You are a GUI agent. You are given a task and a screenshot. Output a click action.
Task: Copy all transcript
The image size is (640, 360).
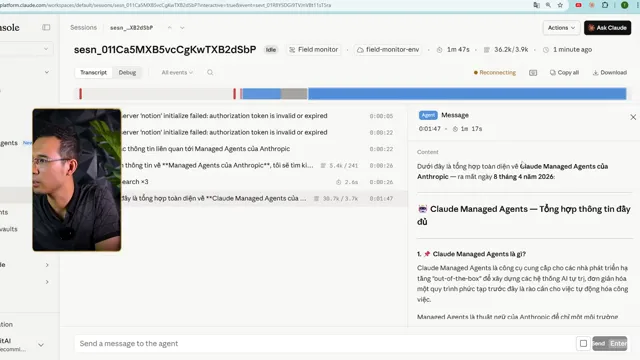click(564, 73)
